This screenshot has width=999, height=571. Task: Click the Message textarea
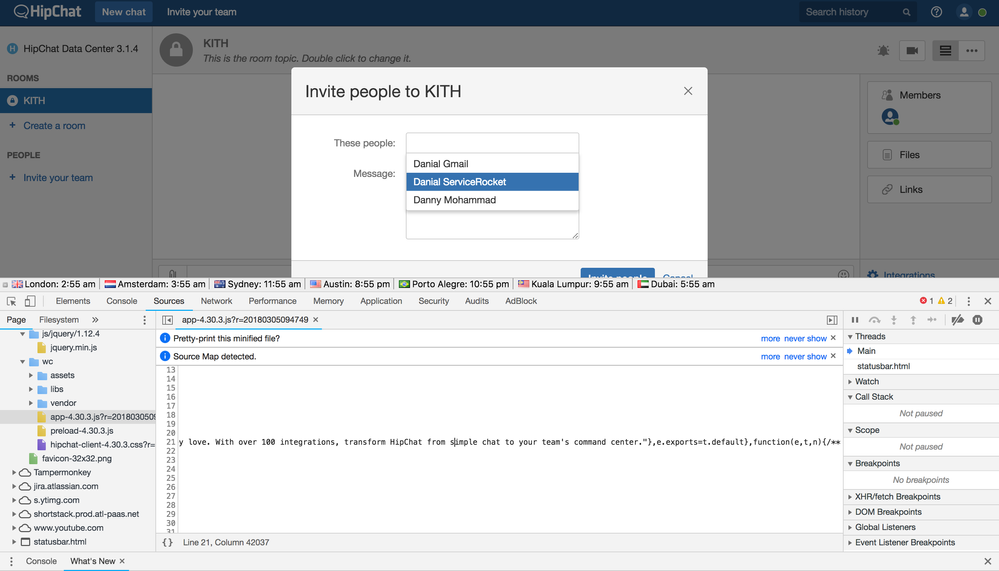pyautogui.click(x=492, y=225)
